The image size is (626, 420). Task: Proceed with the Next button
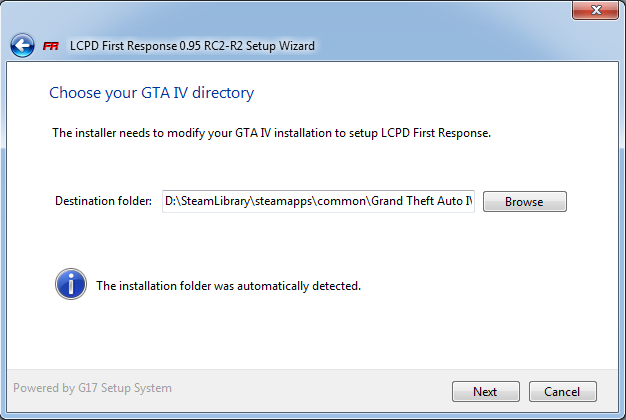point(485,391)
